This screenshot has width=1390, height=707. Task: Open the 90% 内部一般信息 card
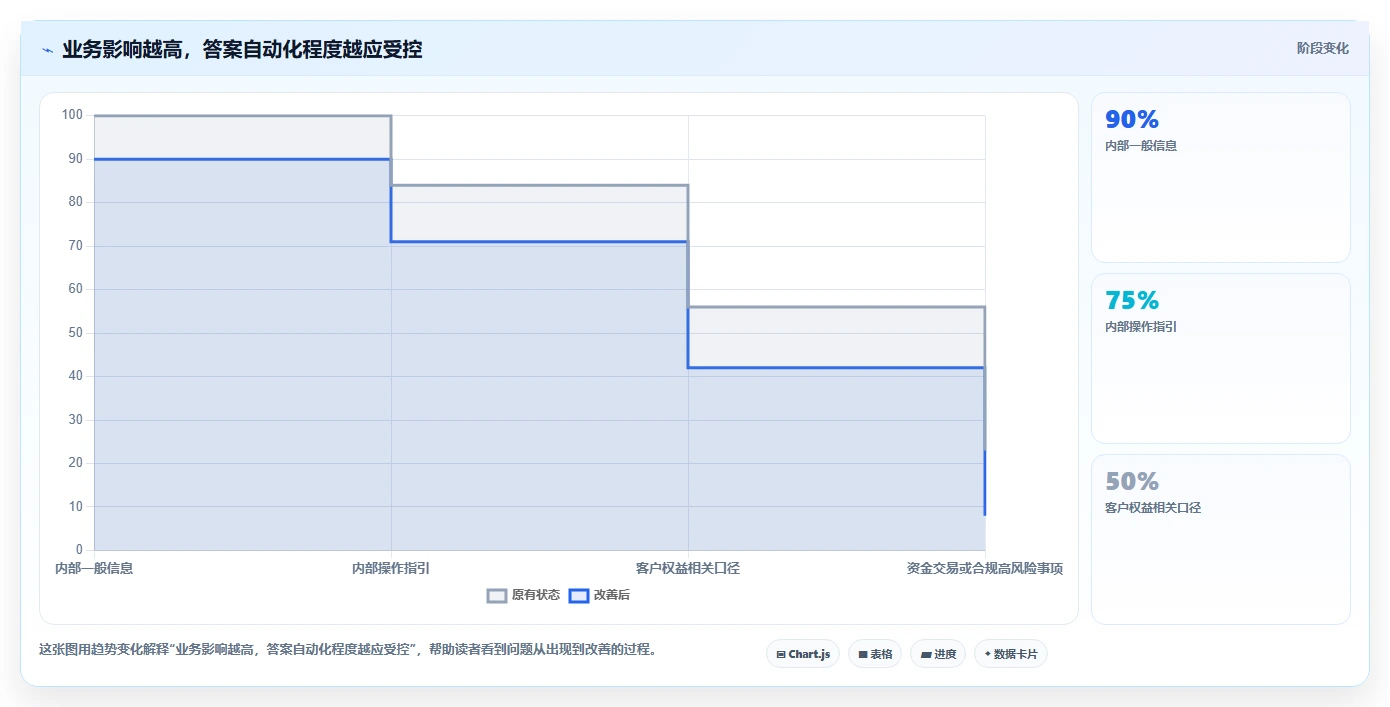point(1221,178)
